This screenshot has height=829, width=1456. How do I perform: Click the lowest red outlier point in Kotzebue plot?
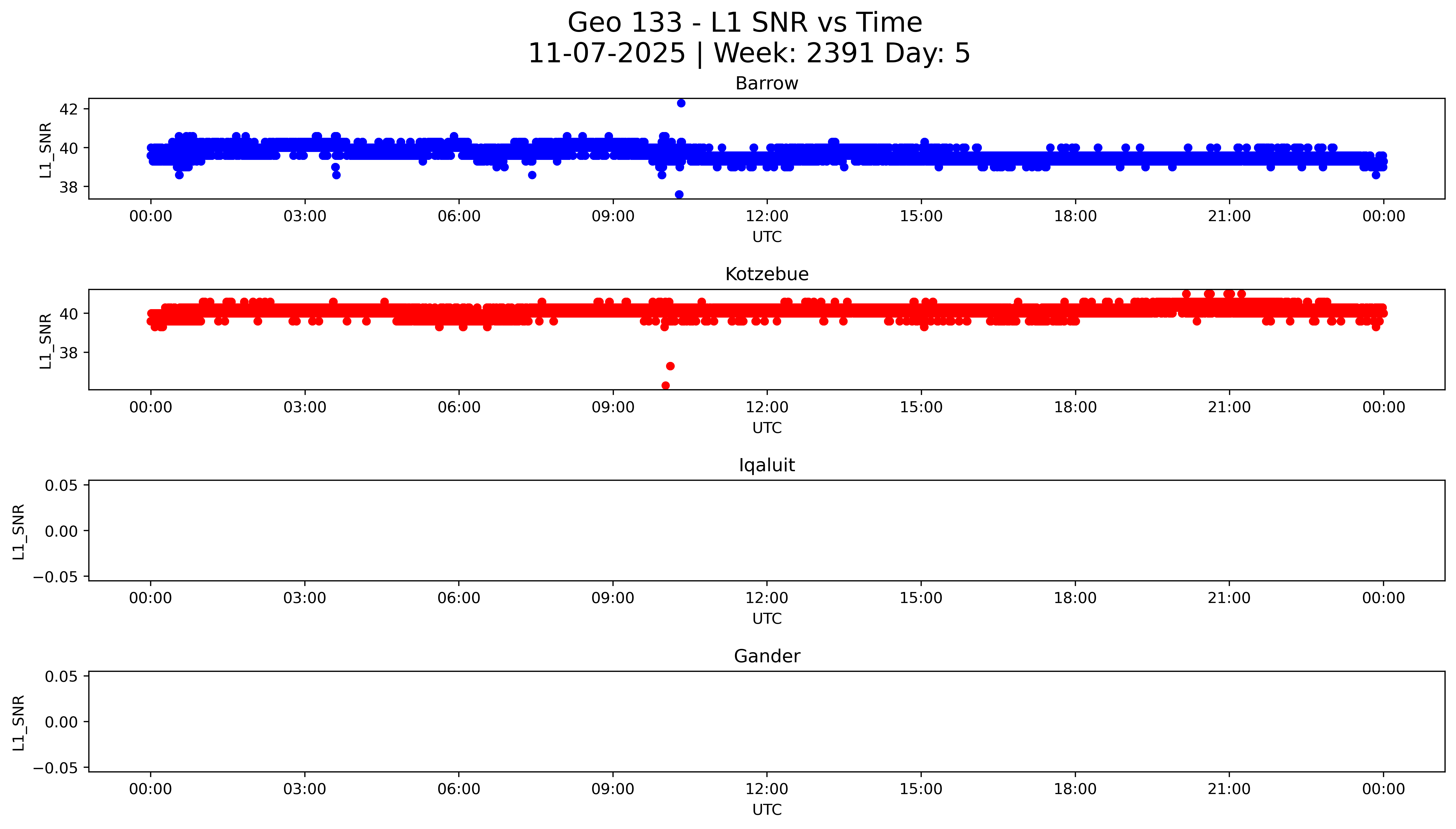(665, 385)
